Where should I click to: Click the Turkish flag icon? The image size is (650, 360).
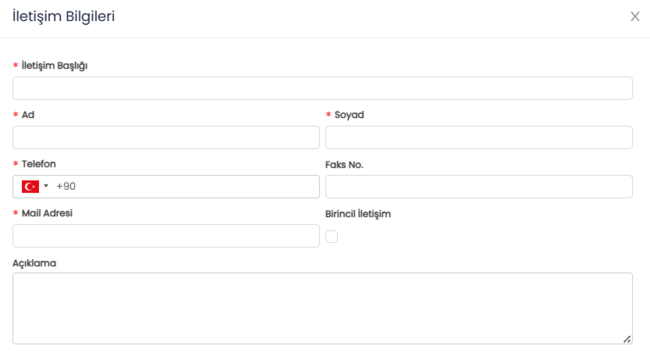click(30, 187)
